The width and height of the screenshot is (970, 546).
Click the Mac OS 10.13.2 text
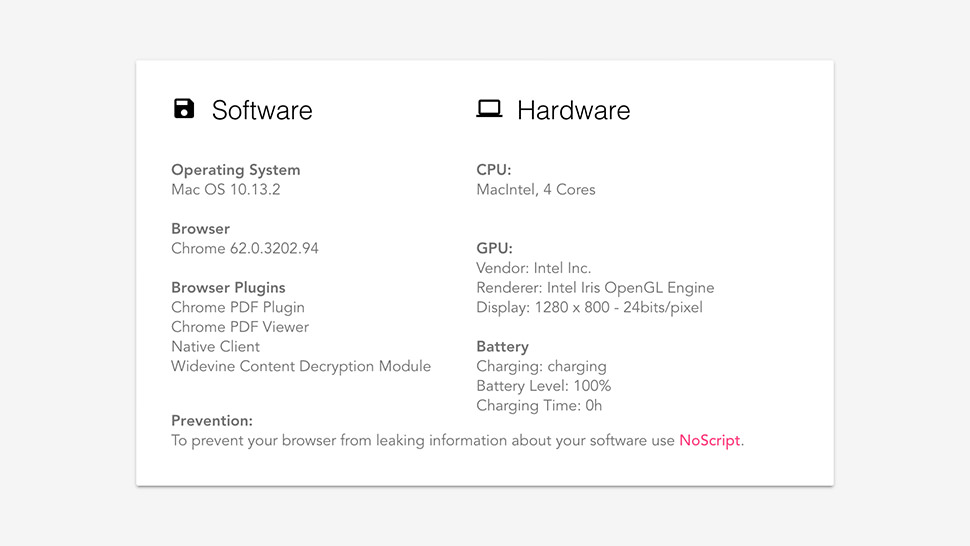(226, 189)
